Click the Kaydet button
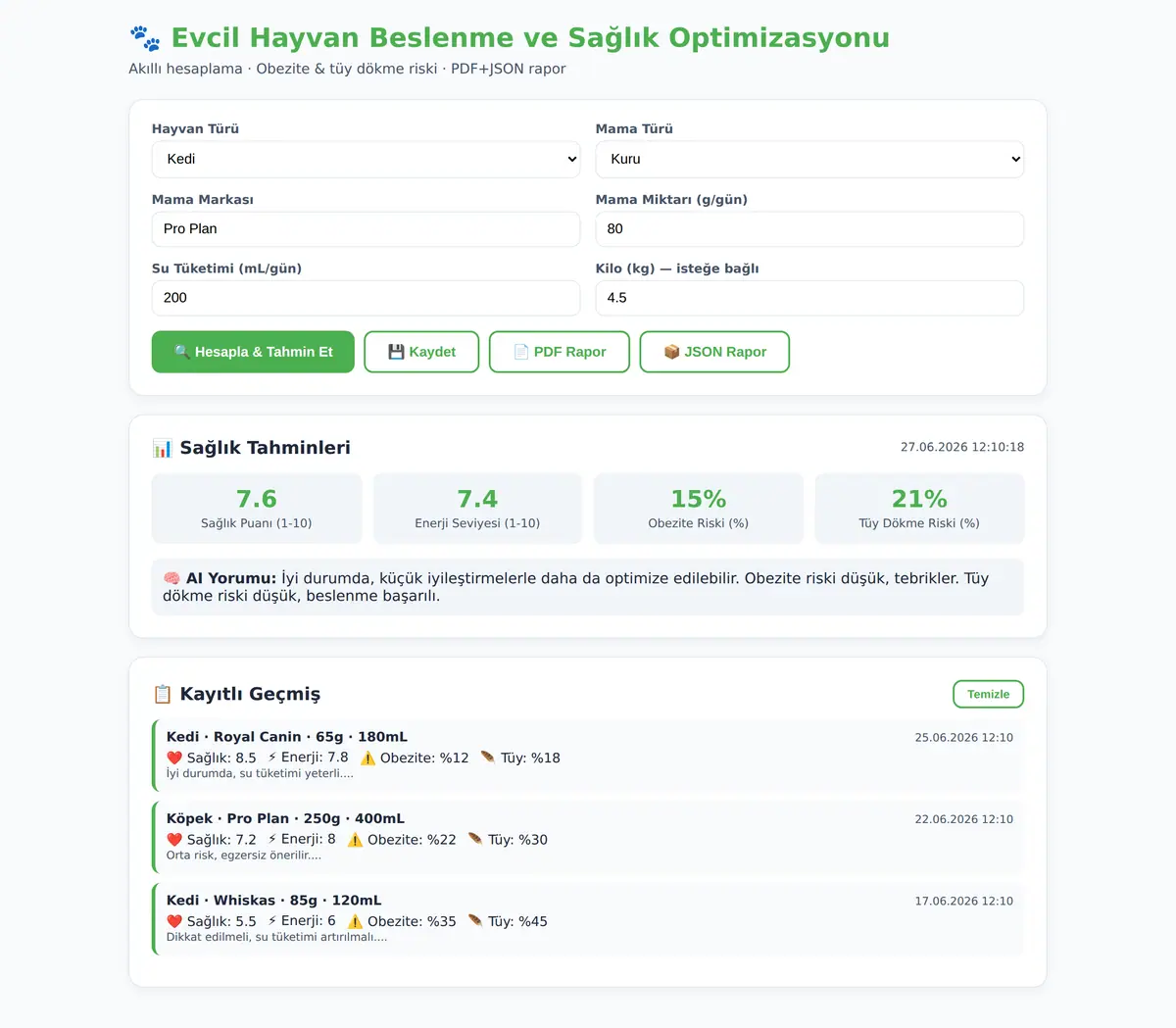 (421, 352)
